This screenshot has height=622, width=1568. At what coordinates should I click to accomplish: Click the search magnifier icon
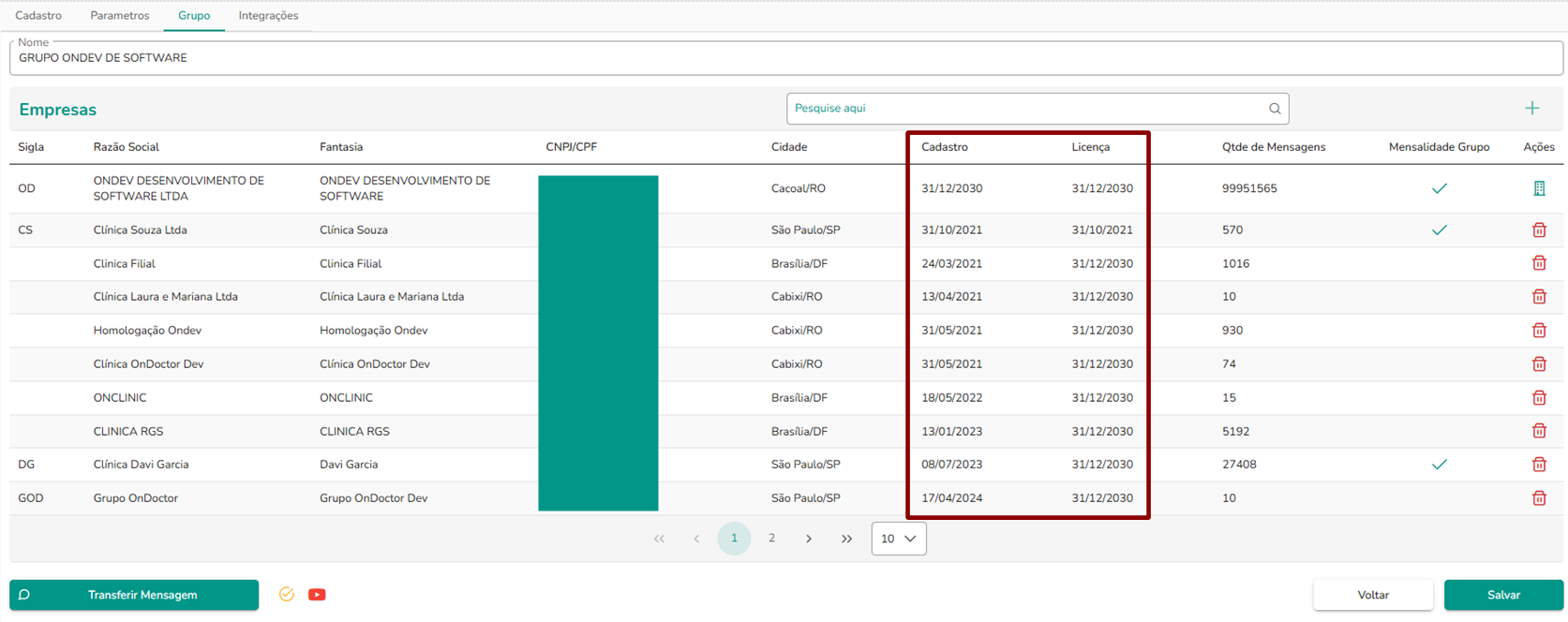coord(1275,109)
